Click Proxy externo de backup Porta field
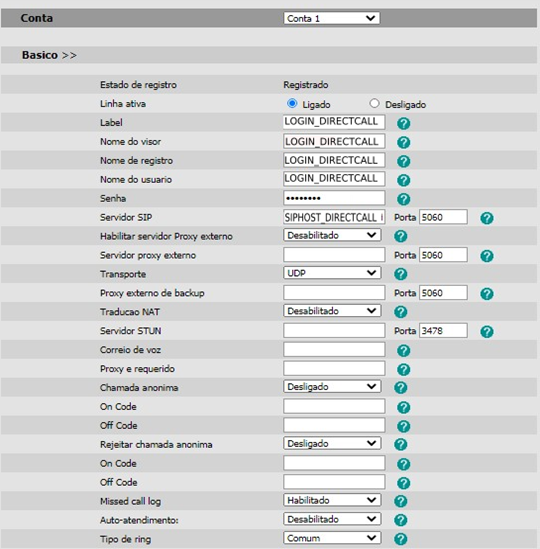The image size is (540, 549). [x=443, y=293]
